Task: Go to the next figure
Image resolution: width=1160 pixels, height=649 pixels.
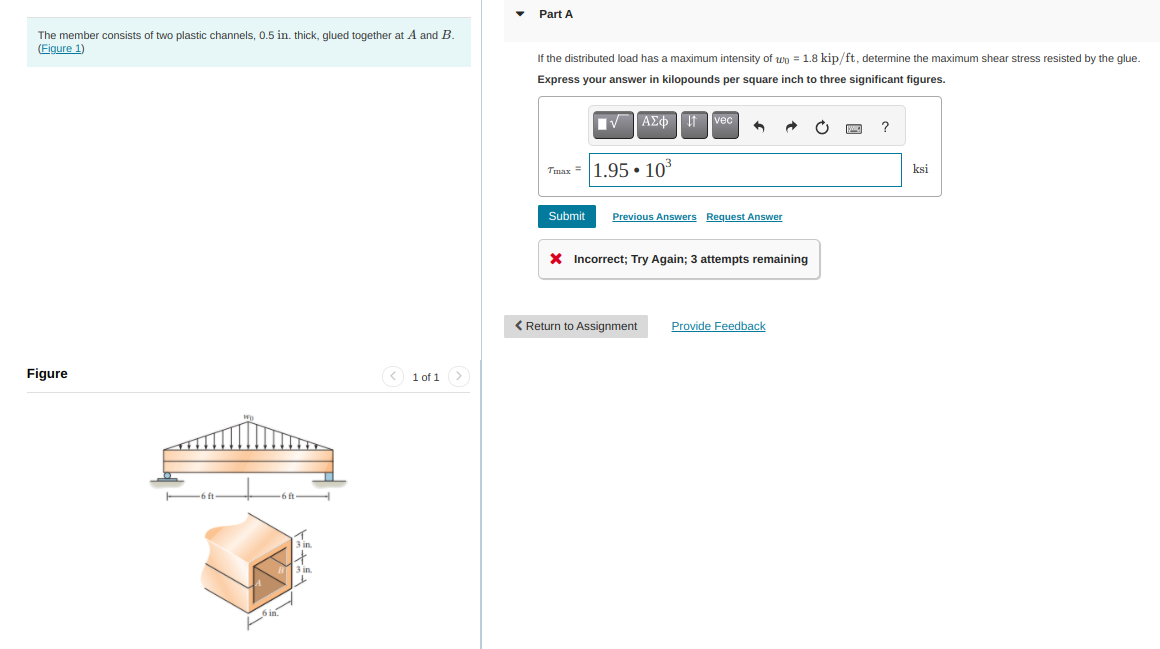Action: point(458,377)
